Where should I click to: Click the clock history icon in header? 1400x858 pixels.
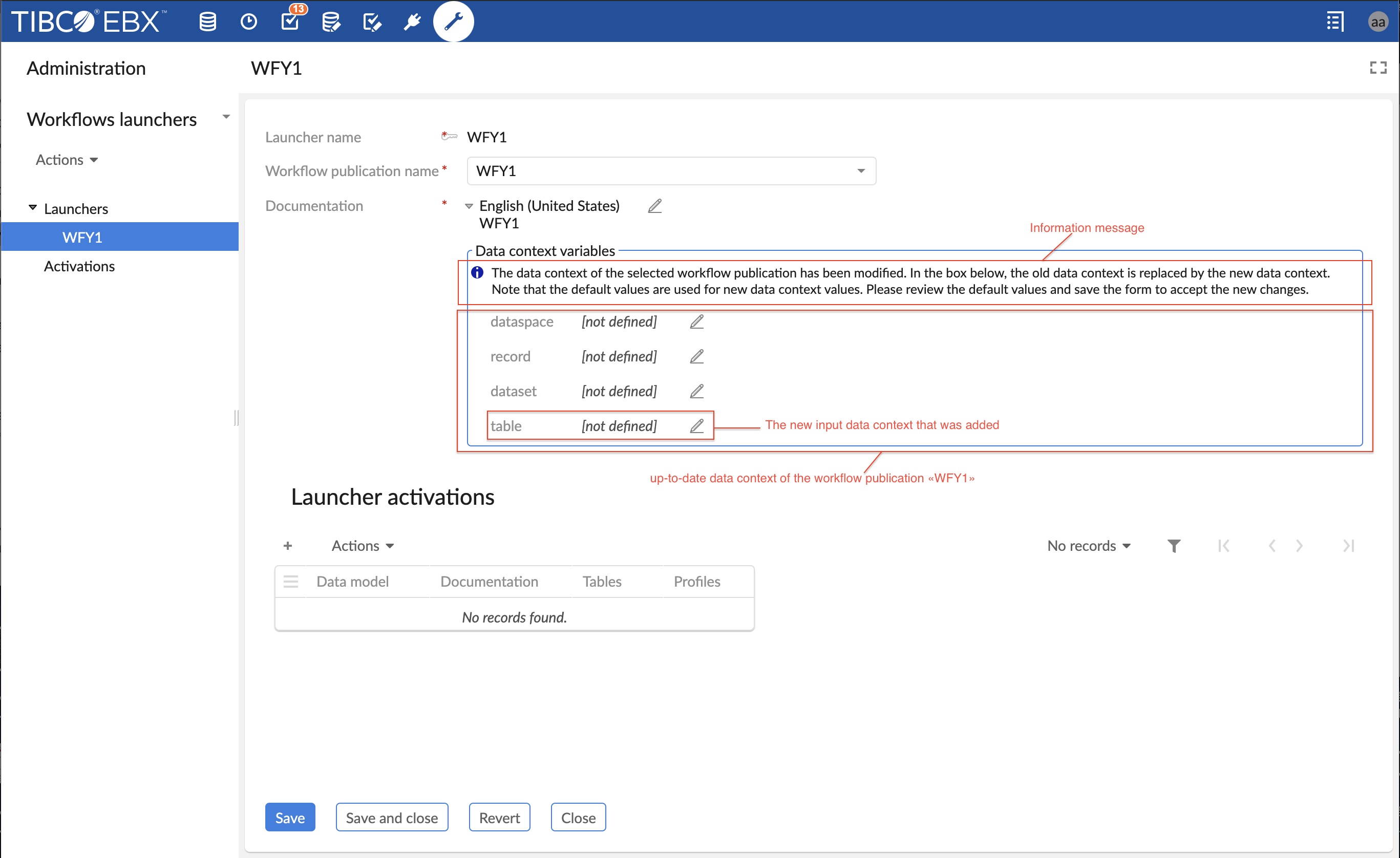(248, 22)
